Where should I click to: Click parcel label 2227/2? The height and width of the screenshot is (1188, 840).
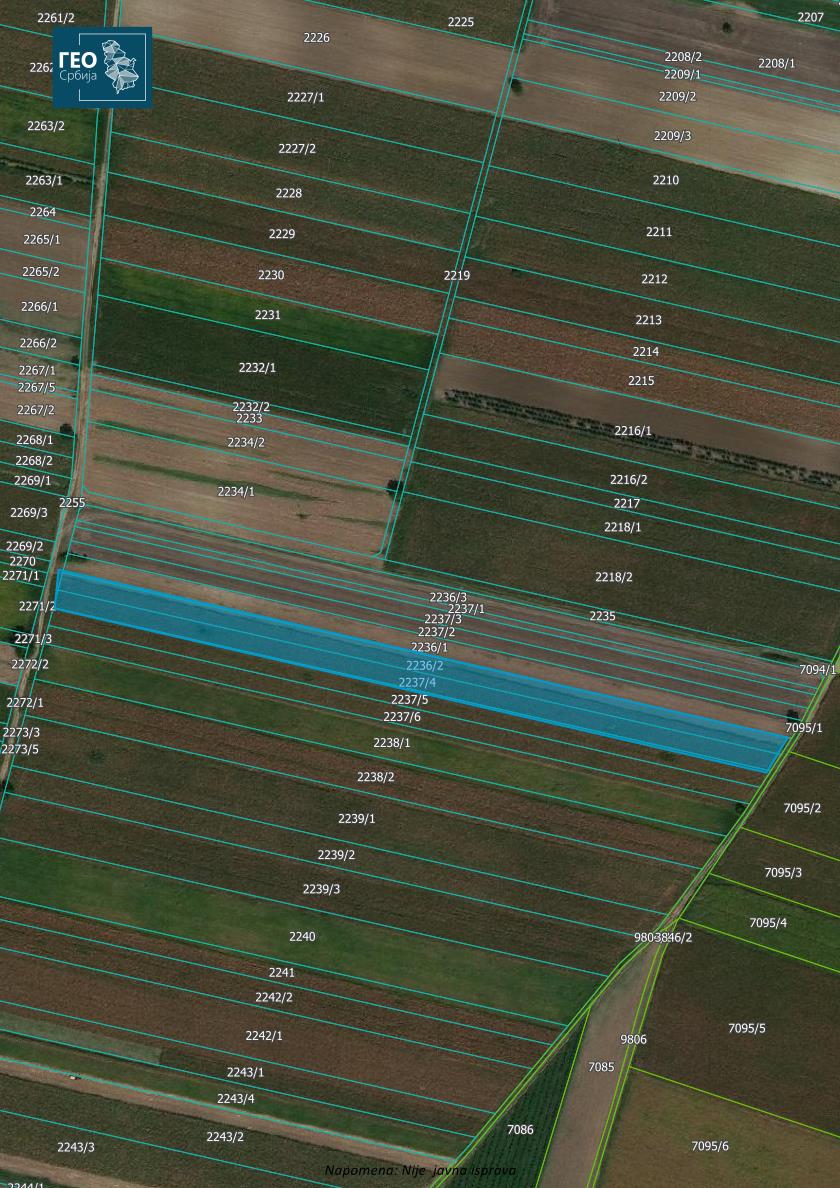click(x=297, y=148)
